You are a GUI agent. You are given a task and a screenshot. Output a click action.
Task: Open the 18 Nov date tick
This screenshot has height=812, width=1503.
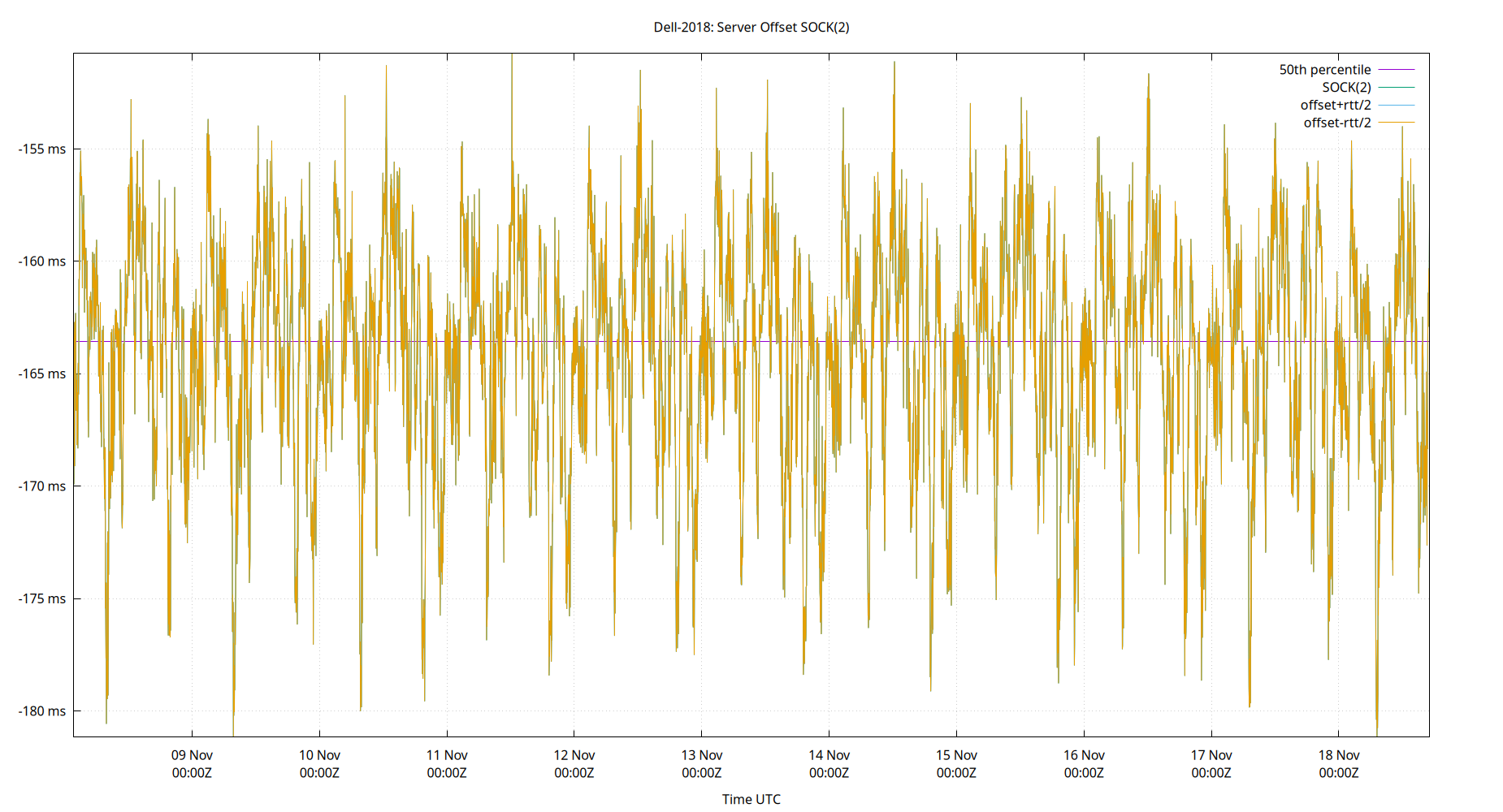click(1337, 754)
